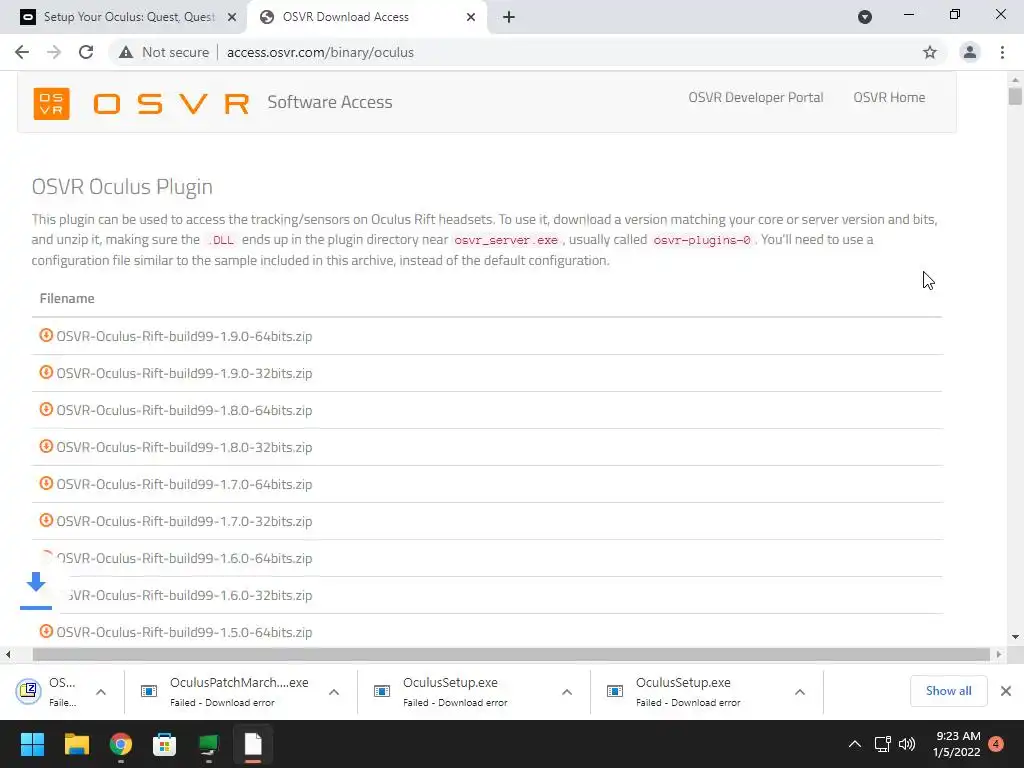1024x768 pixels.
Task: Open Microsoft Store from the taskbar
Action: 165,744
